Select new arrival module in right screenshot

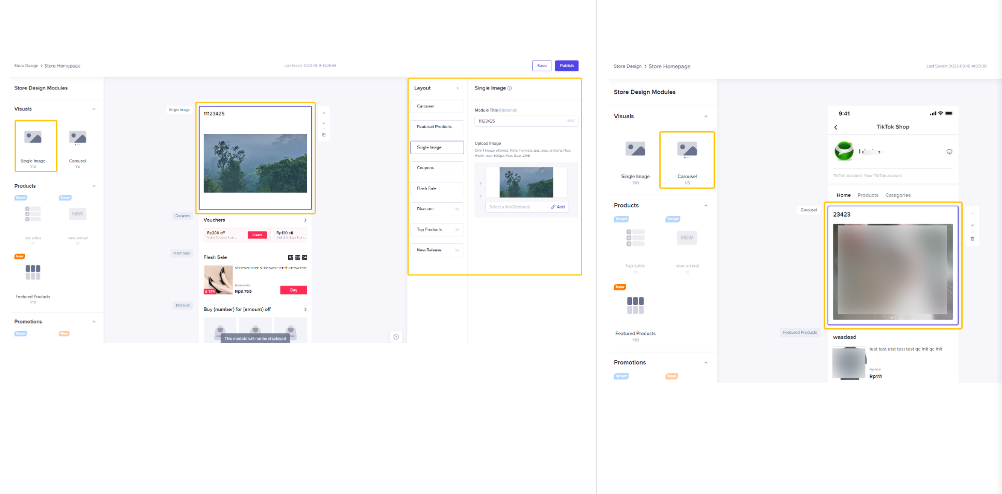coord(687,238)
